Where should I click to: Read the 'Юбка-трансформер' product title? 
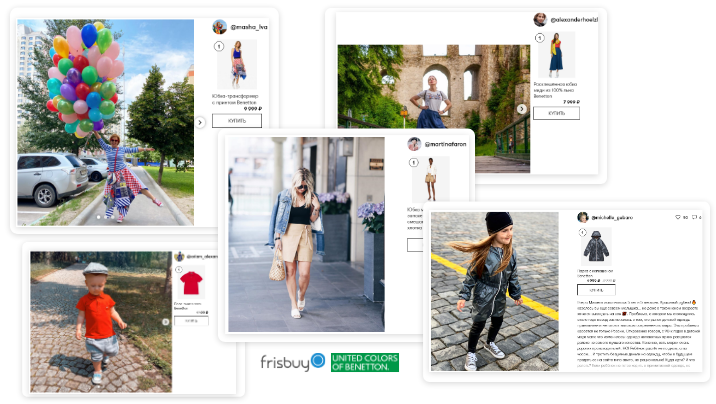[235, 99]
